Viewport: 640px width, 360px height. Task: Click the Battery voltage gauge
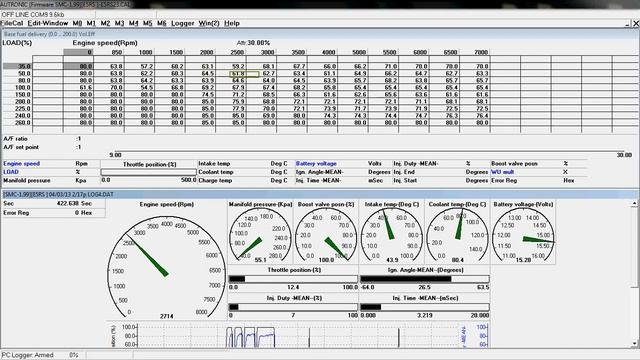(523, 236)
